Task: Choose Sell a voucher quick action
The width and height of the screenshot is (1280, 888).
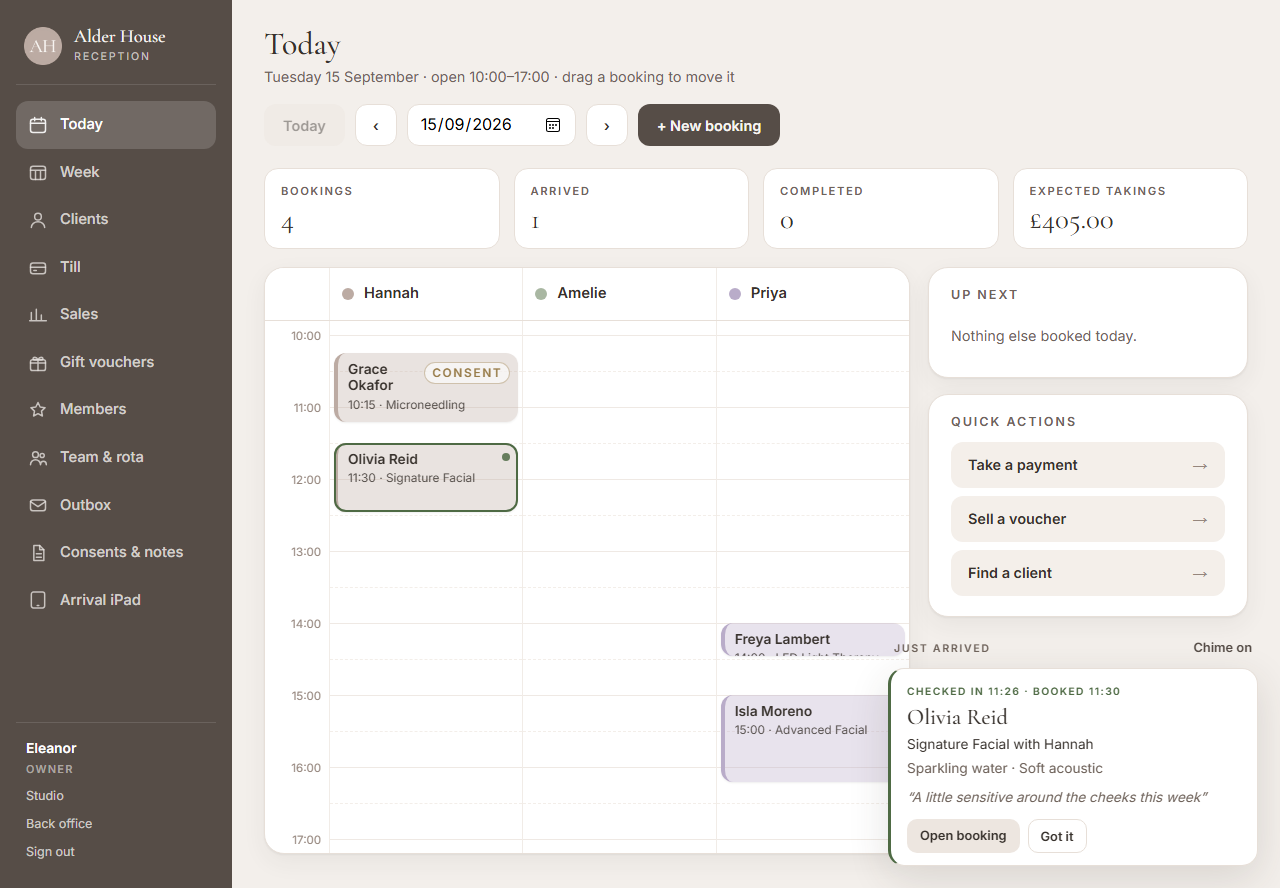Action: pyautogui.click(x=1088, y=519)
